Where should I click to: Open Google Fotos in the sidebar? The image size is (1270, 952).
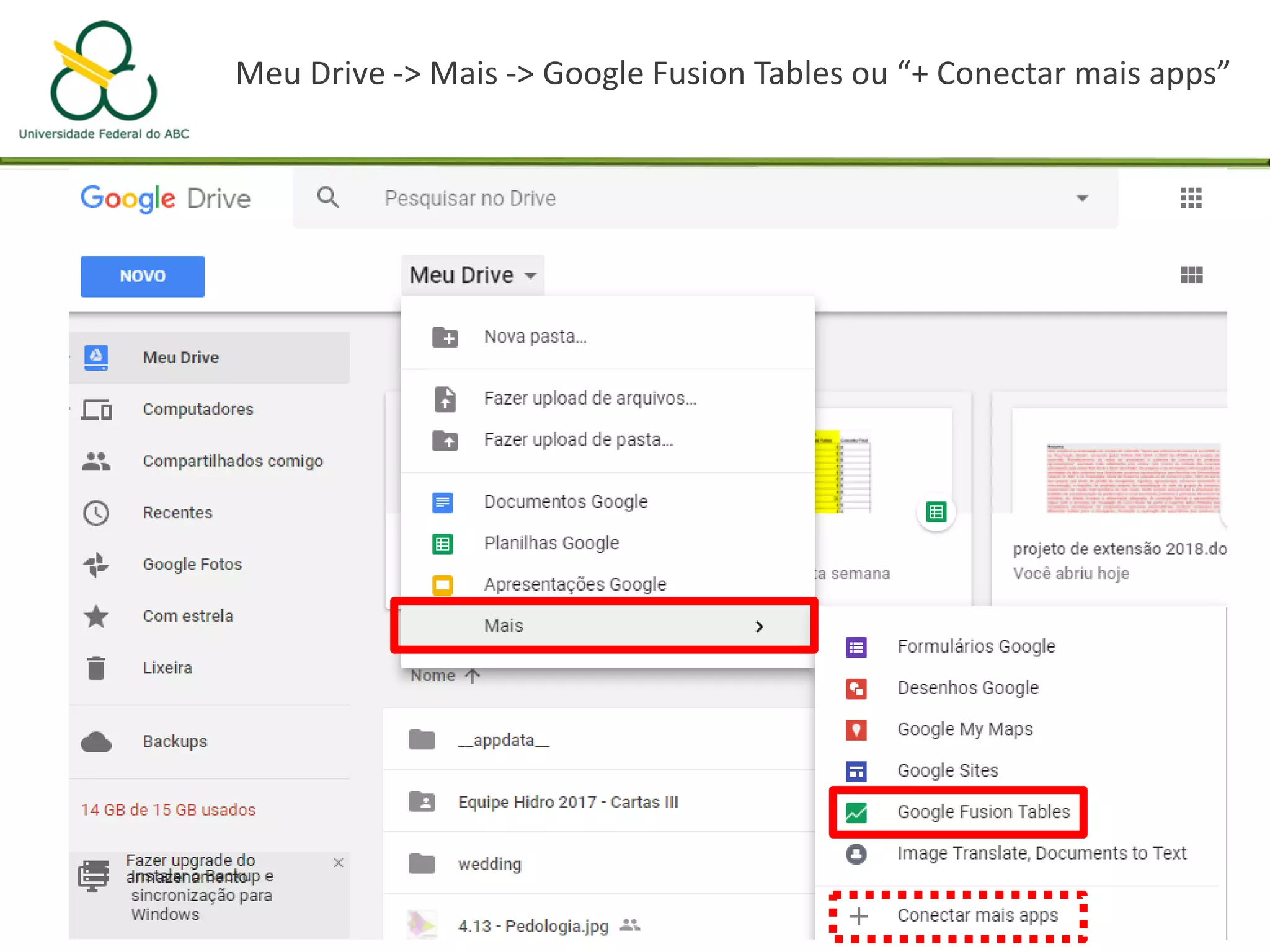(210, 565)
